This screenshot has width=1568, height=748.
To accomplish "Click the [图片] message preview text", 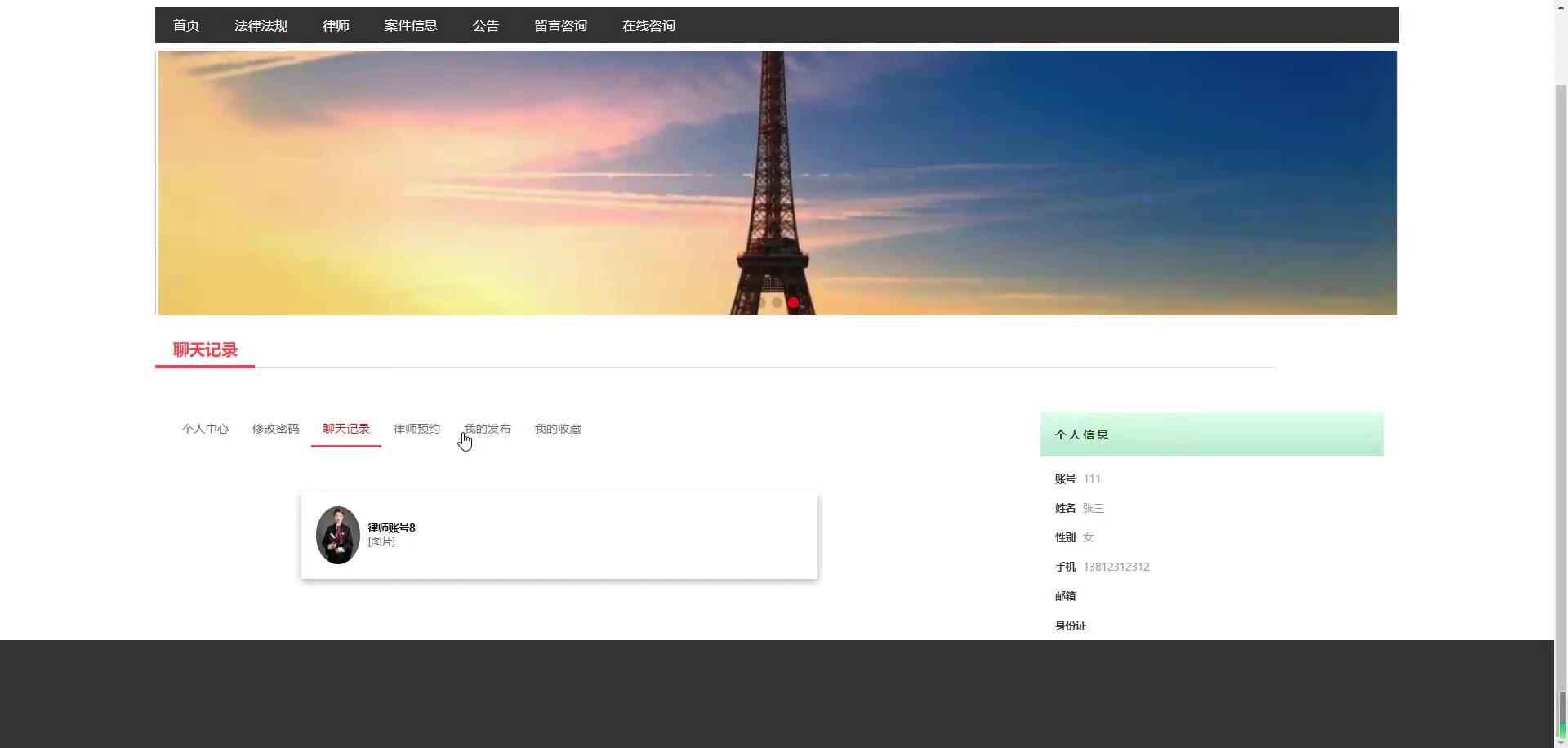I will click(x=381, y=541).
